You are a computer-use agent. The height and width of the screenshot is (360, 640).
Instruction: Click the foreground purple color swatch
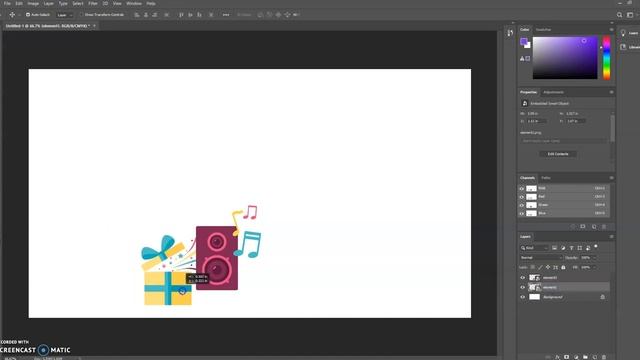(524, 42)
